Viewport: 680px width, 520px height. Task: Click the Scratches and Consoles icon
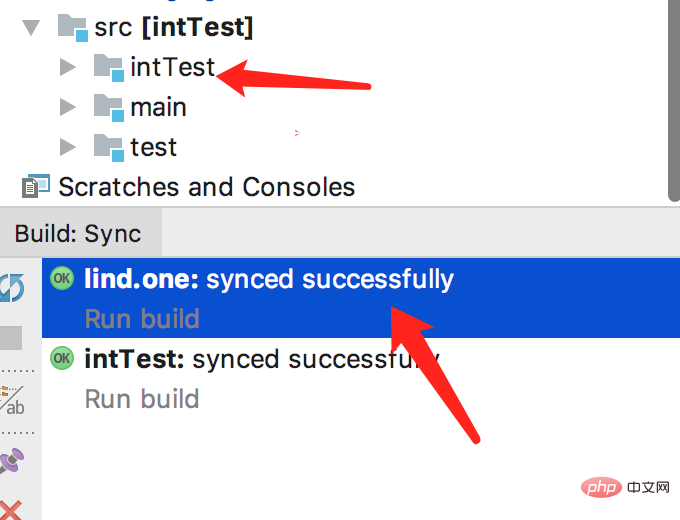point(36,186)
